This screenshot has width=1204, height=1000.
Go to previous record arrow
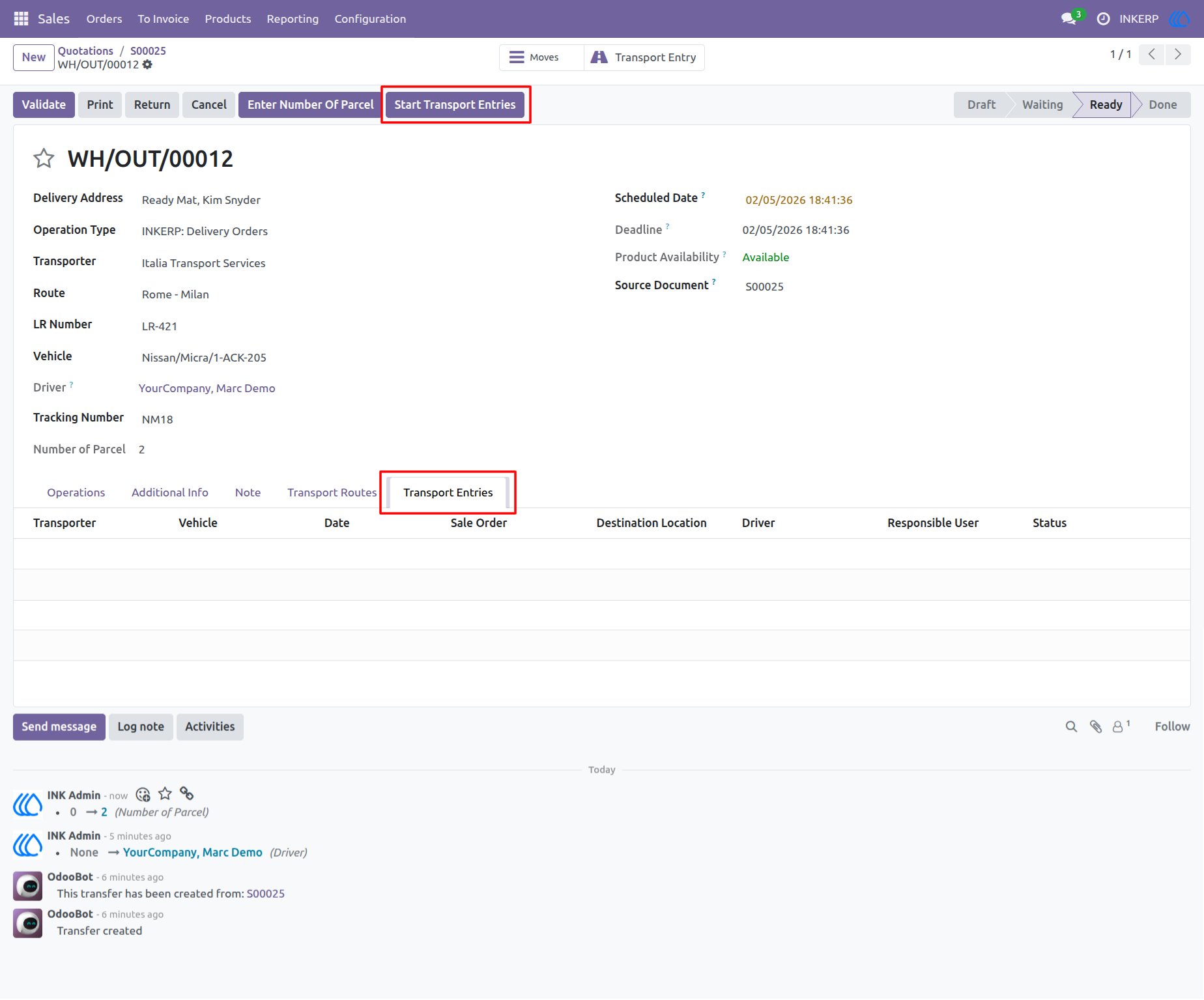coord(1152,55)
